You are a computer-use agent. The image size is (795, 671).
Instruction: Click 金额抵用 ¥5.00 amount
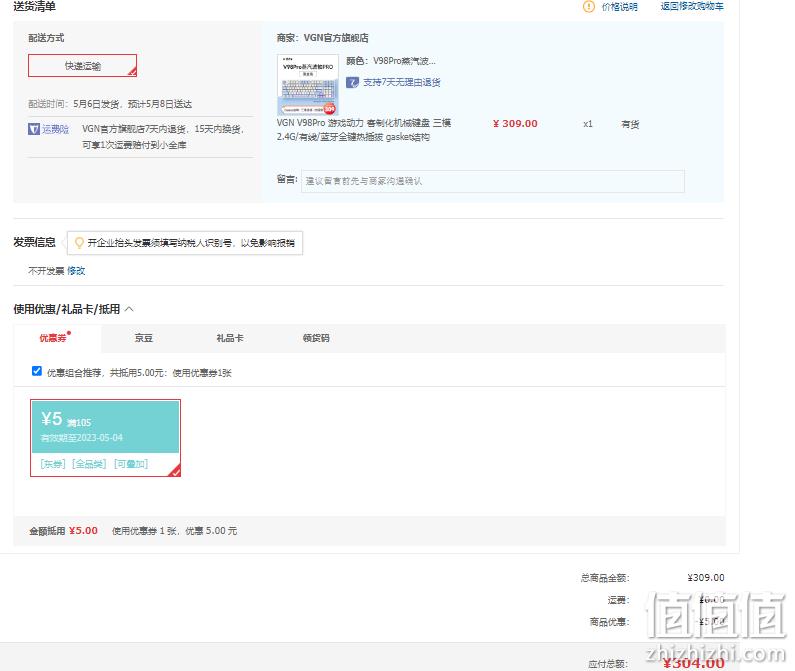(83, 531)
